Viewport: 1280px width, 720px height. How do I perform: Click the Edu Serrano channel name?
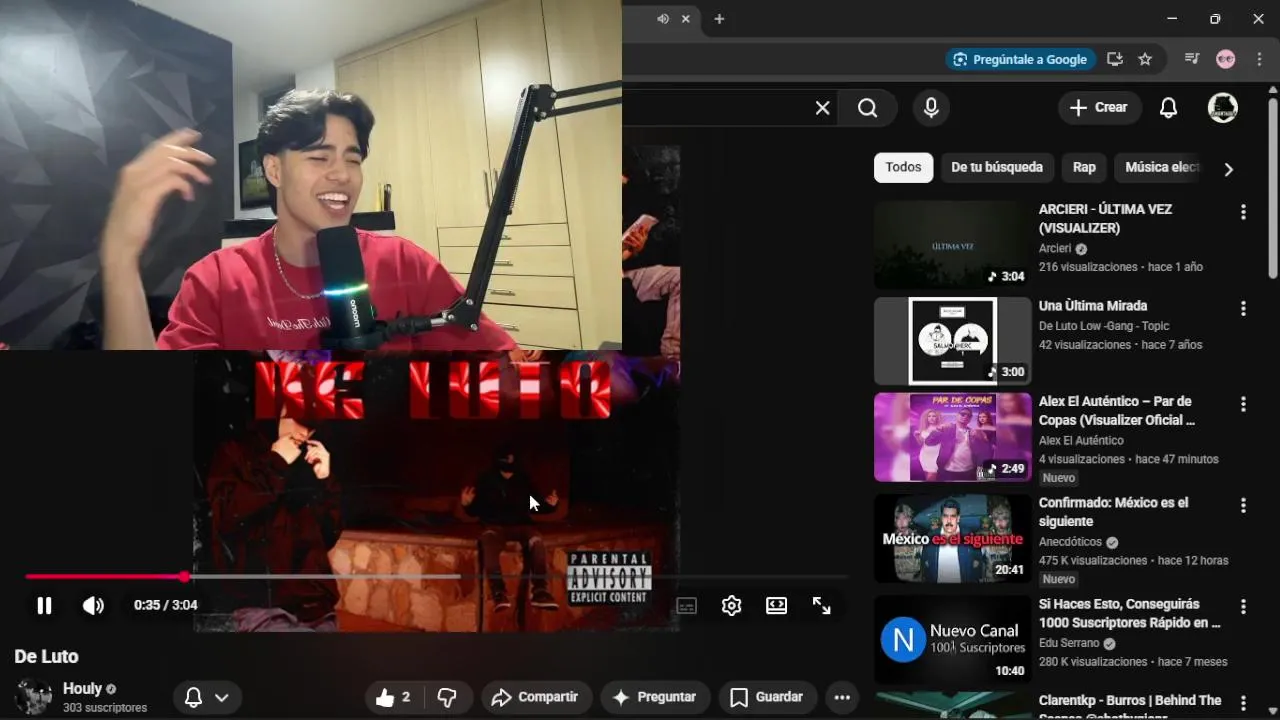[1068, 643]
